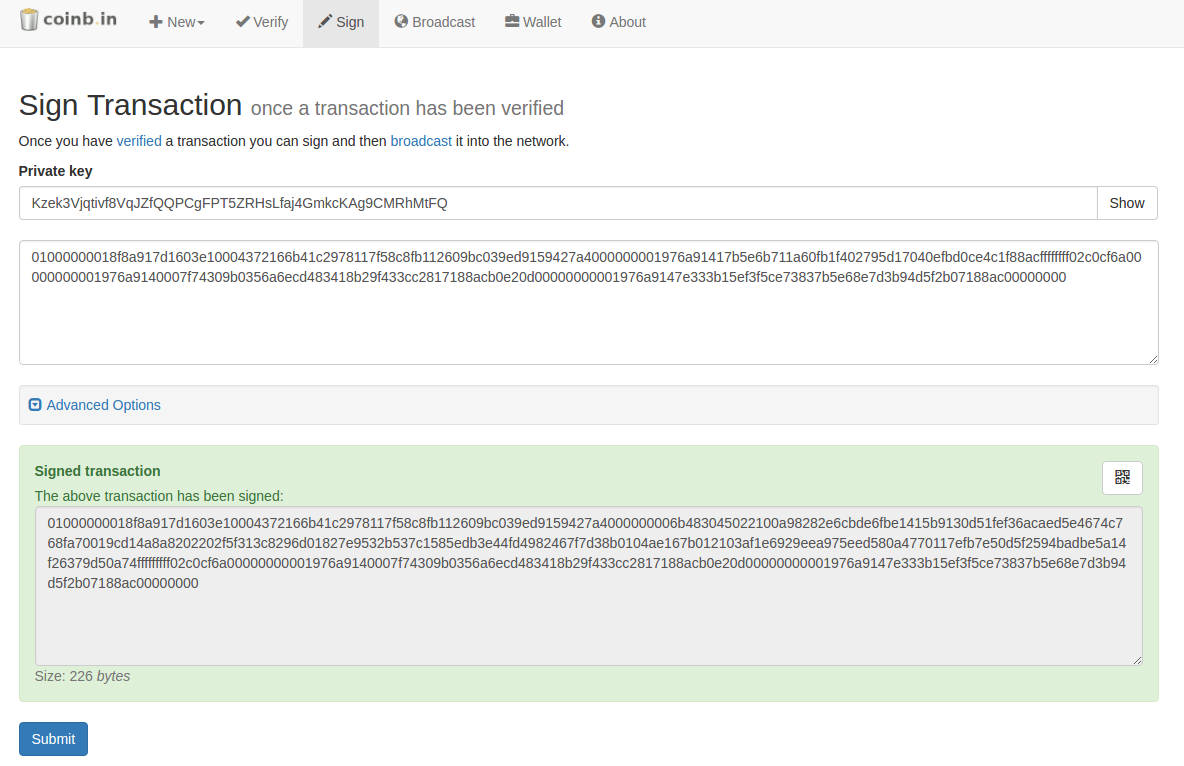This screenshot has width=1184, height=766.
Task: Click into the Private key input field
Action: point(558,203)
